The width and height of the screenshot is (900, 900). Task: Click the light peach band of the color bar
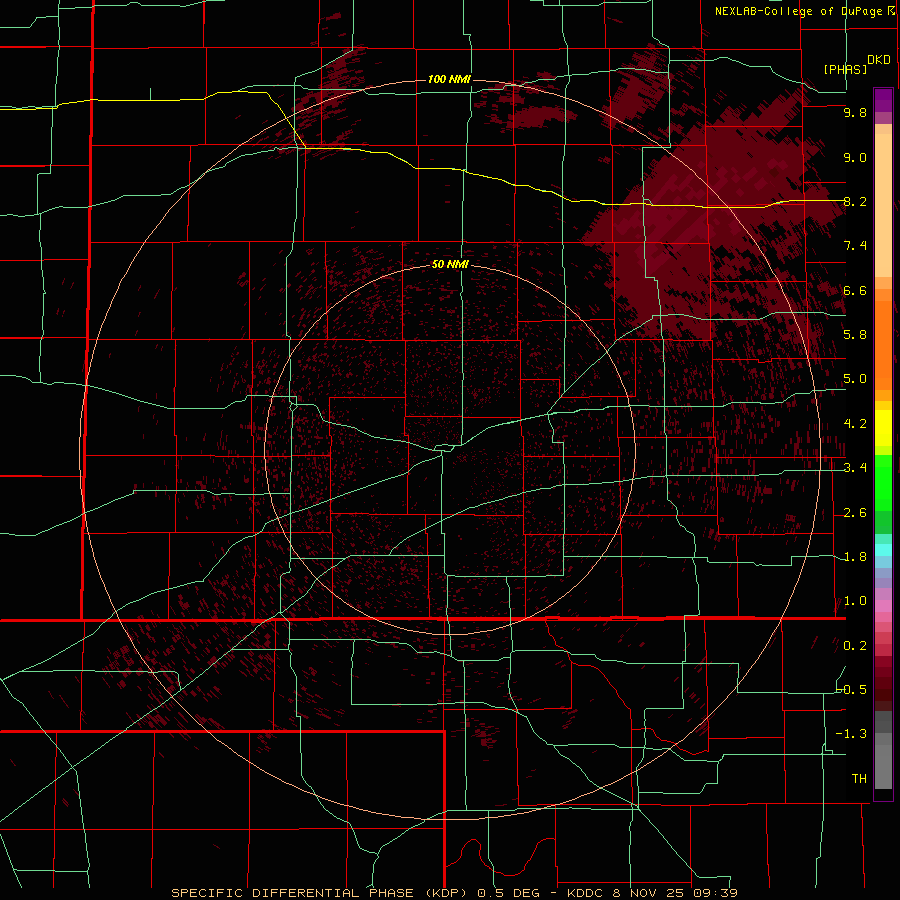[x=883, y=205]
